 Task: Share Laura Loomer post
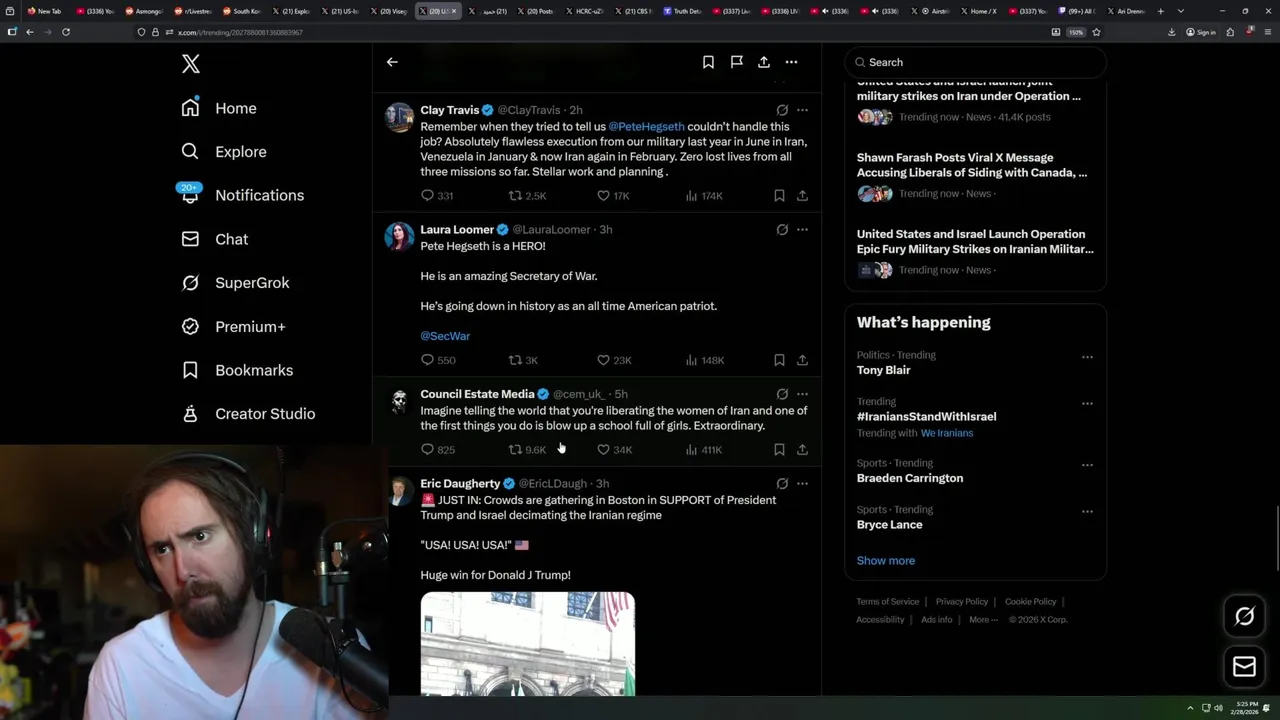(802, 360)
